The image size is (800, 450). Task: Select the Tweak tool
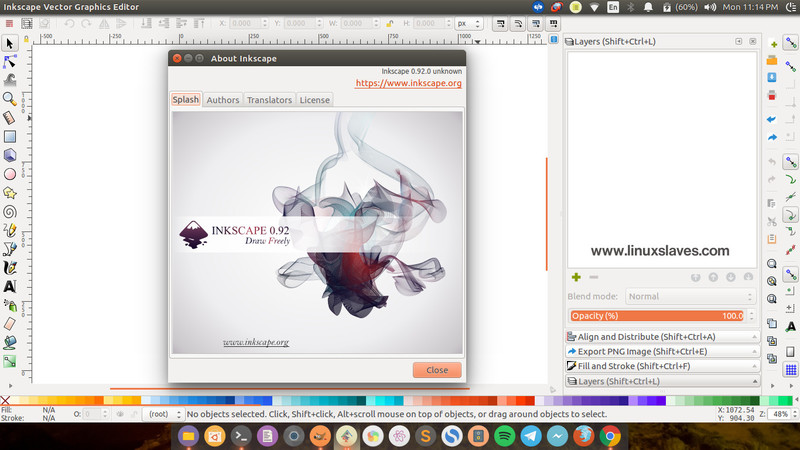pyautogui.click(x=10, y=80)
